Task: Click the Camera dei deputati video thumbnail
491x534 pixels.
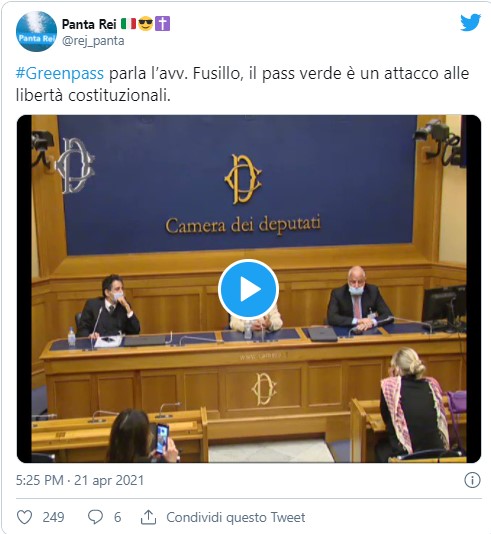Action: pos(249,289)
